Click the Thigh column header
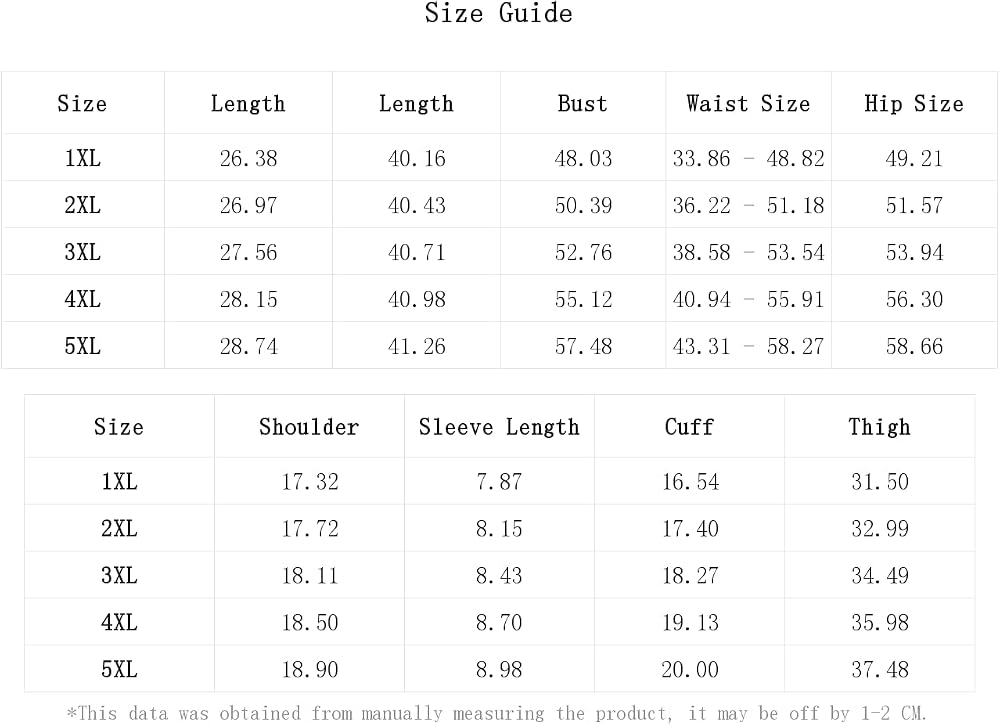 (x=879, y=427)
